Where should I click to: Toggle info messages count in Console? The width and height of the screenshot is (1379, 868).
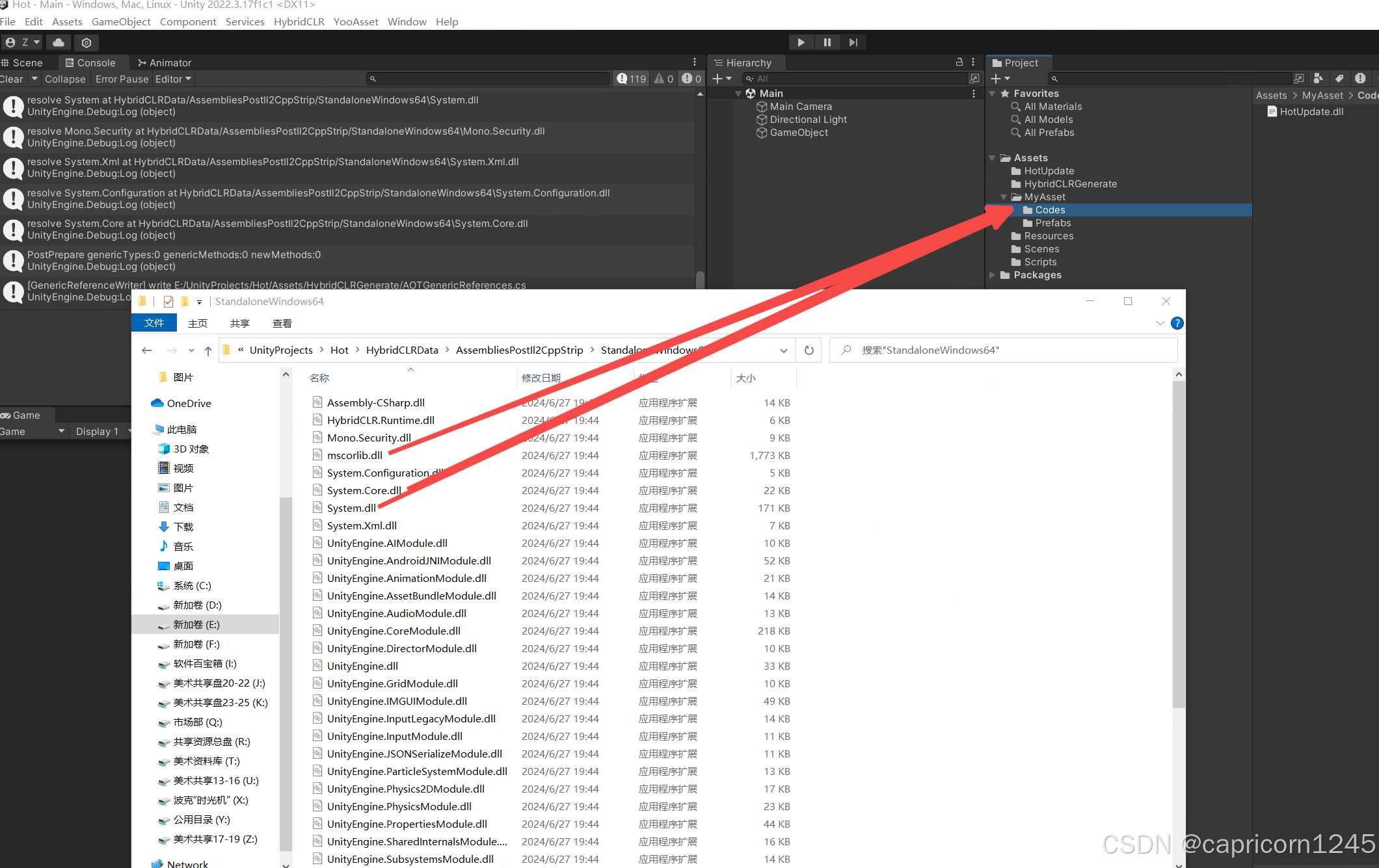(631, 79)
